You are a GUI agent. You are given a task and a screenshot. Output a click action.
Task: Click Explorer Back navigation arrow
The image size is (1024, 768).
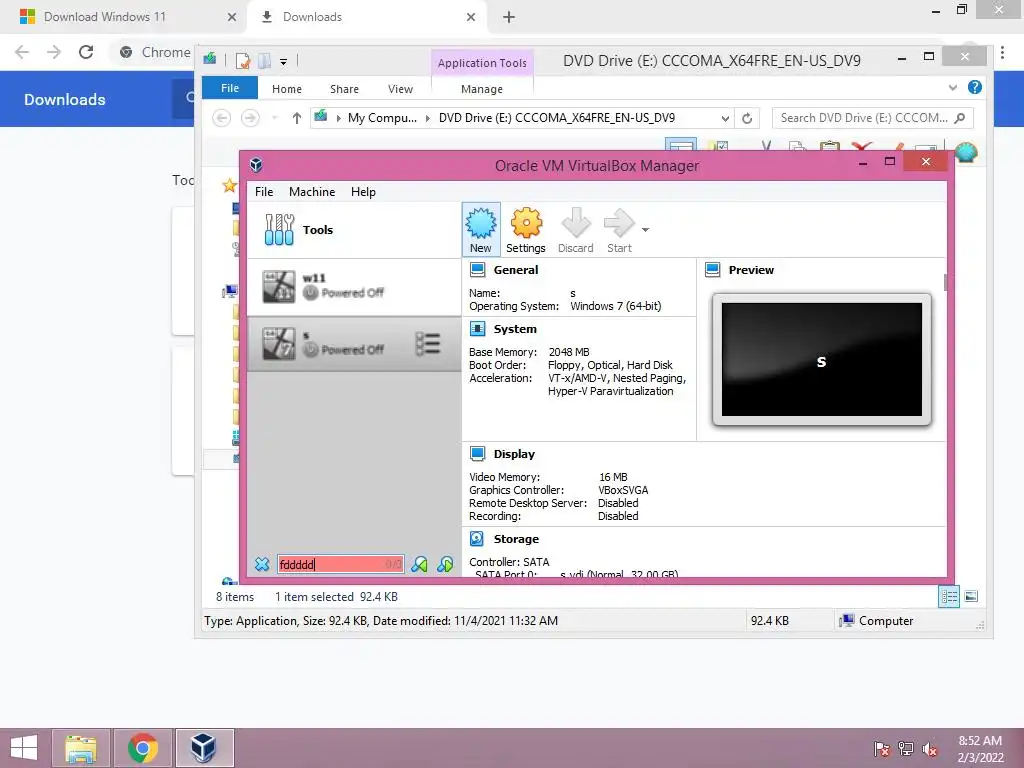point(221,118)
